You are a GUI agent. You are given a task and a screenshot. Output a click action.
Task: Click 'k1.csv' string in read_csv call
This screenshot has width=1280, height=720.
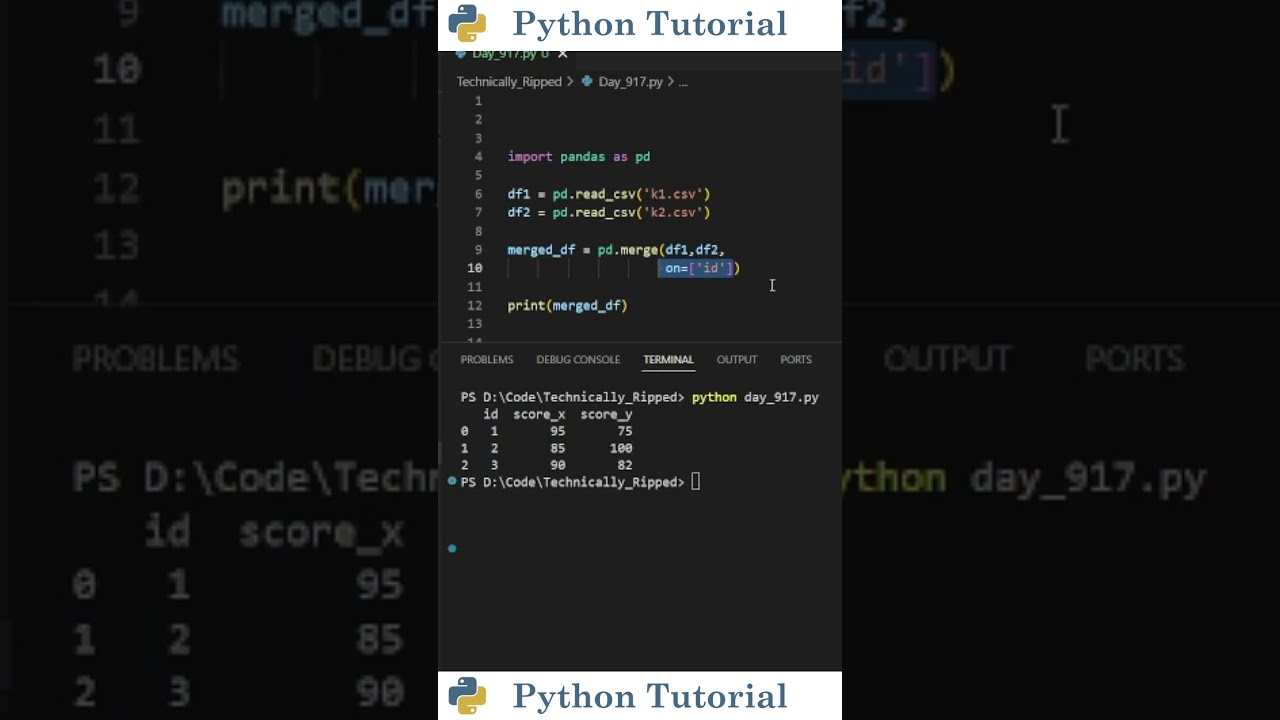coord(673,194)
